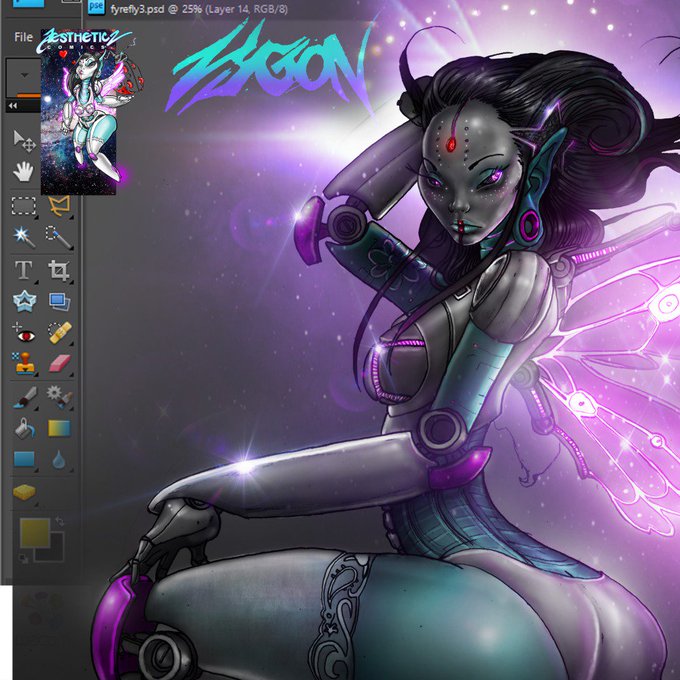Select the Magnetic Lasso tool
Viewport: 680px width, 680px height.
(x=59, y=206)
